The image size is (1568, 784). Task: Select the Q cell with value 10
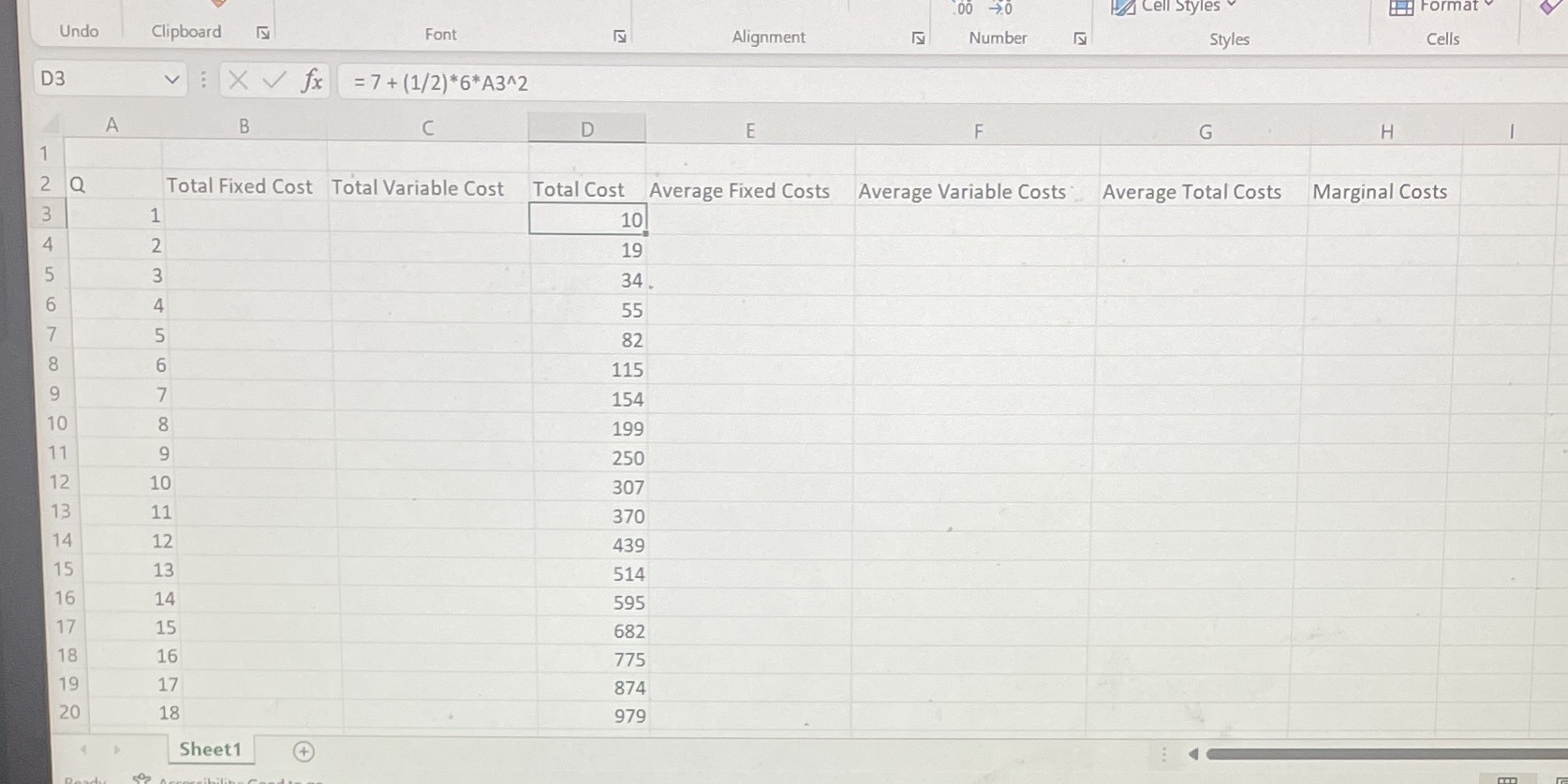click(x=124, y=482)
